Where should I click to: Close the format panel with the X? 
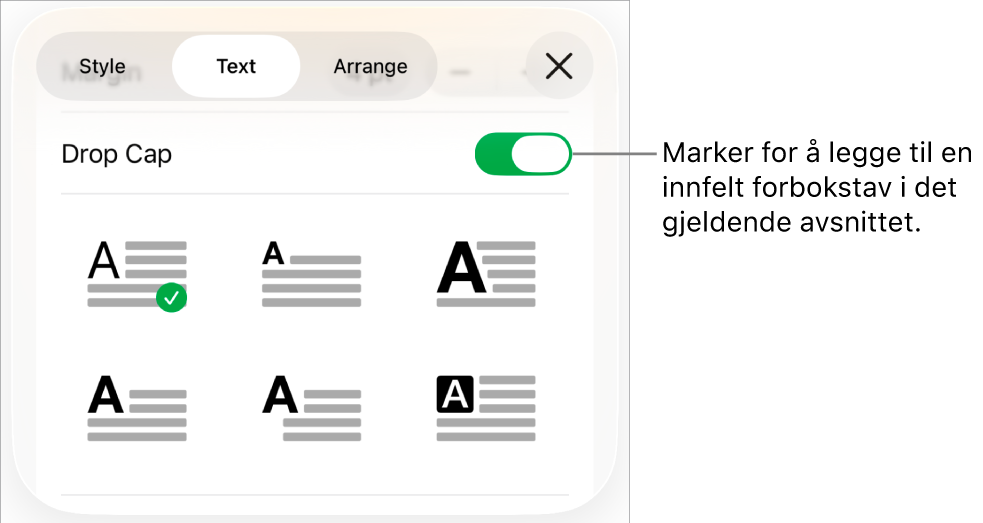559,67
